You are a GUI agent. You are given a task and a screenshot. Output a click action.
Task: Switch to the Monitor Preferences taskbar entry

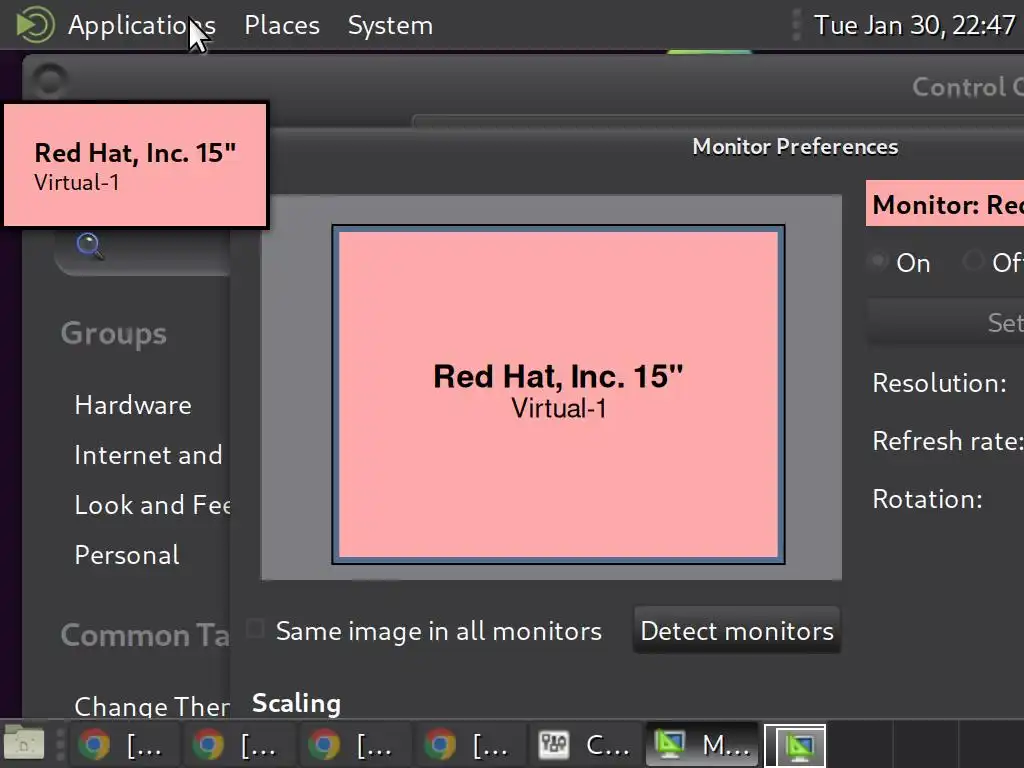(702, 745)
